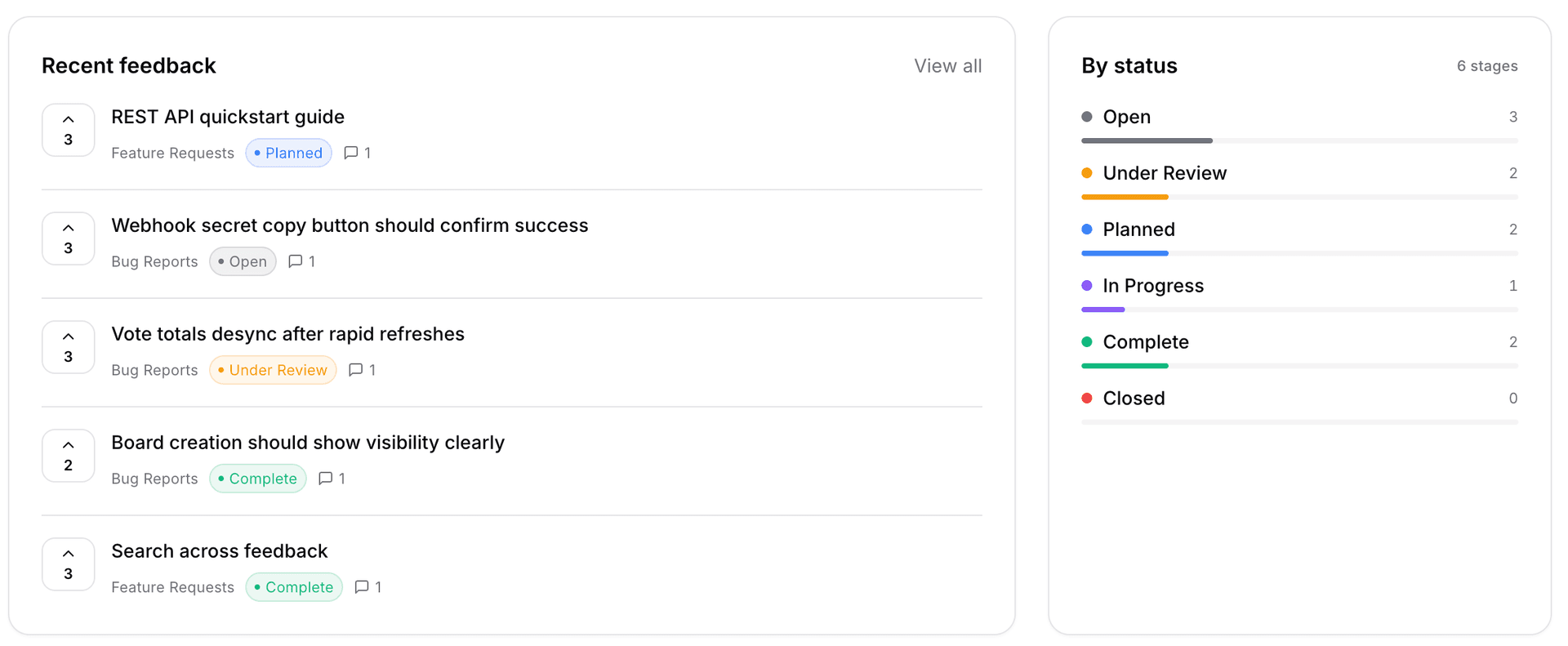Click the orange Under Review color dot

pos(1087,173)
